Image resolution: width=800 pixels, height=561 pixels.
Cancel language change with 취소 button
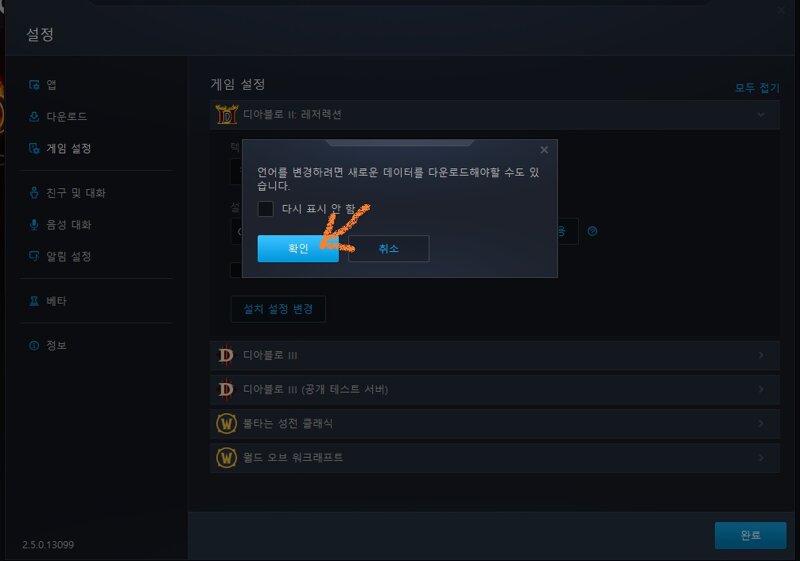point(389,248)
